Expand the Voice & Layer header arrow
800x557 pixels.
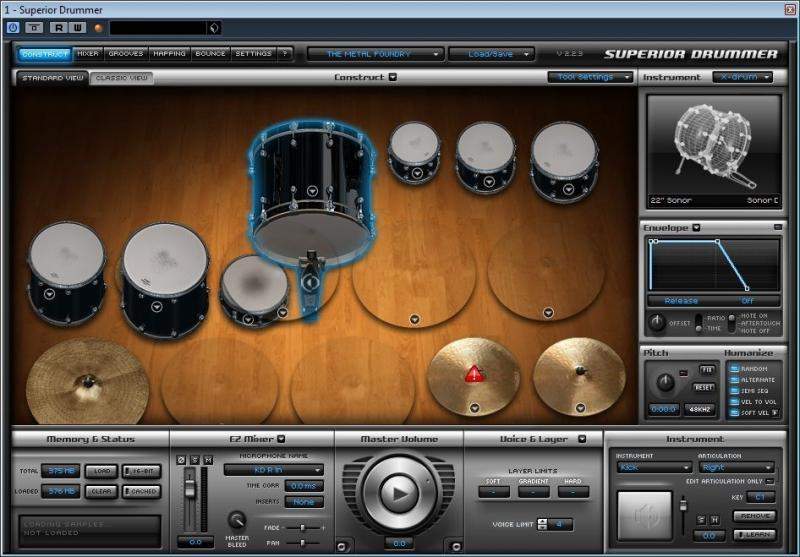[x=582, y=439]
